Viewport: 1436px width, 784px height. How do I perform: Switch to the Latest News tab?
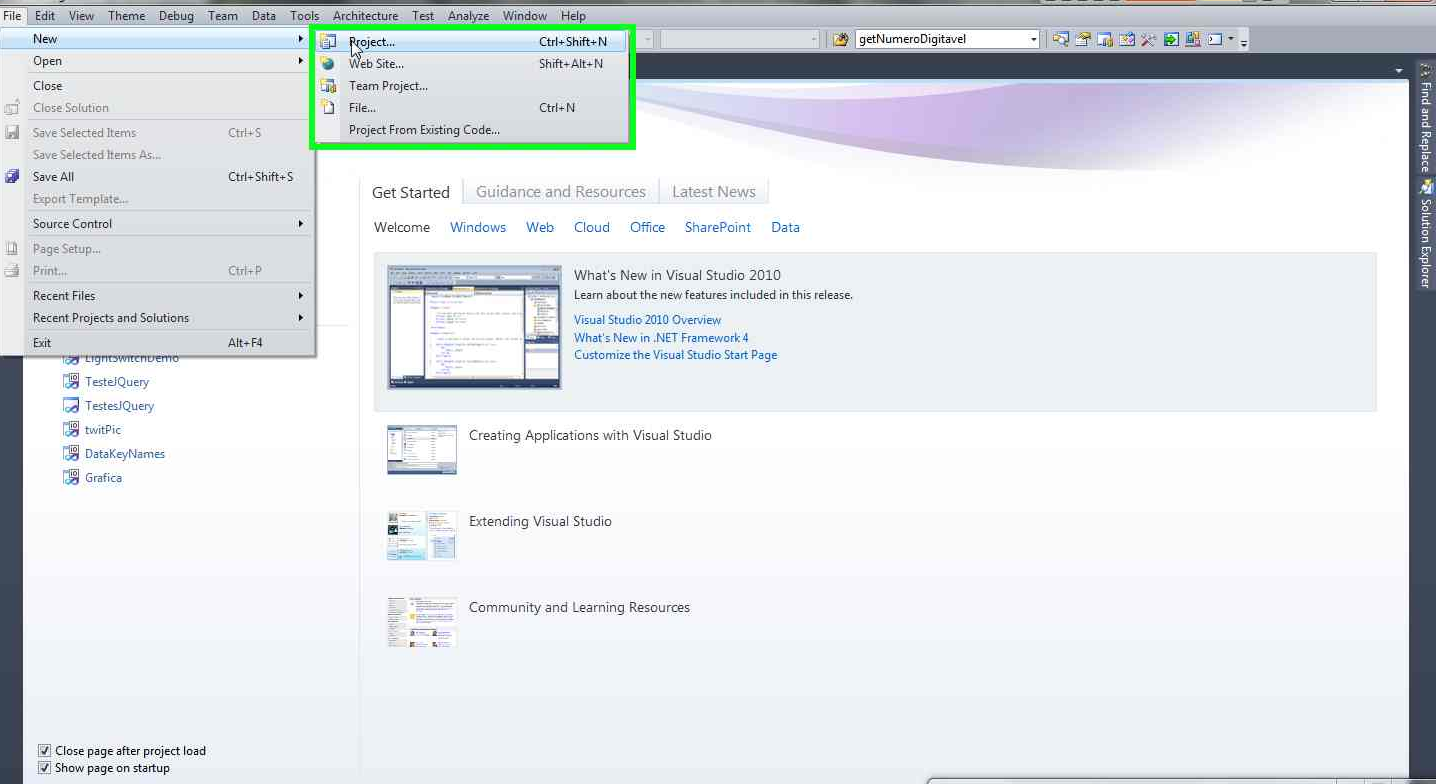click(x=713, y=192)
